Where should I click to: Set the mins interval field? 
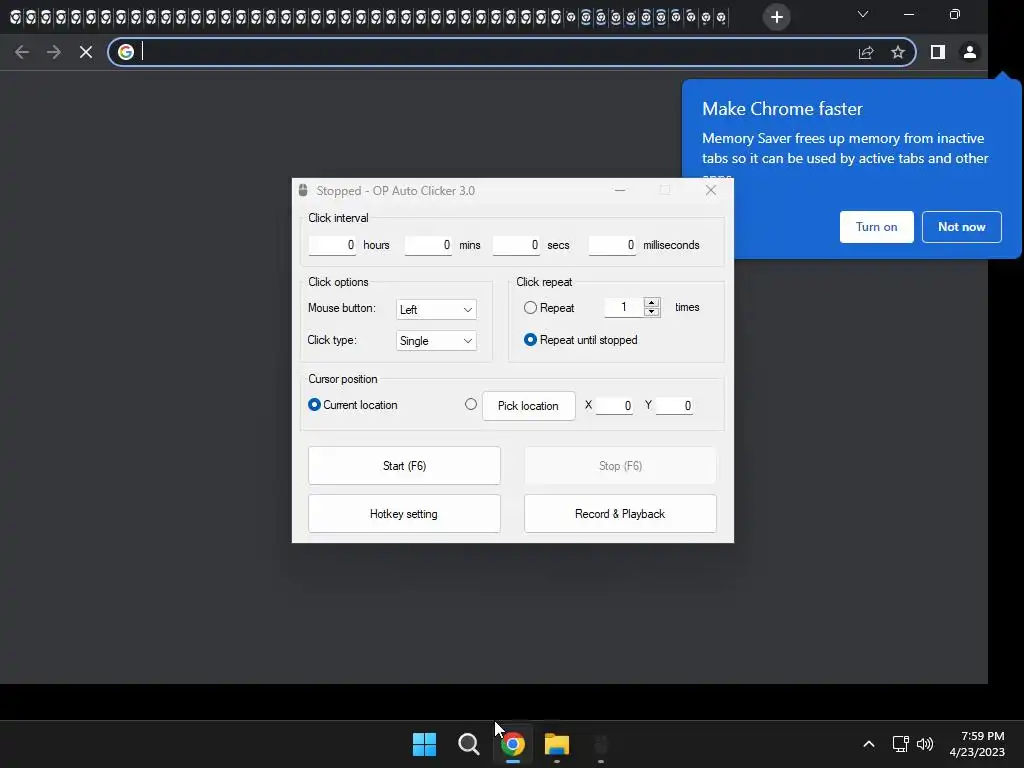[428, 245]
